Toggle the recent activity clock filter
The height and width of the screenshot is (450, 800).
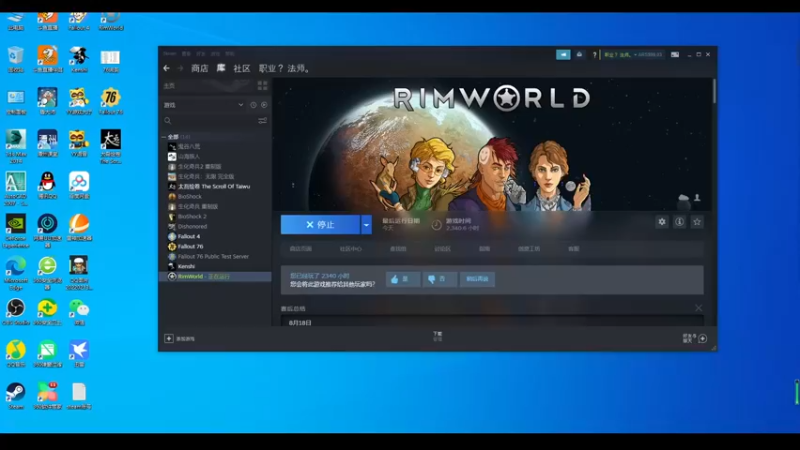[253, 105]
